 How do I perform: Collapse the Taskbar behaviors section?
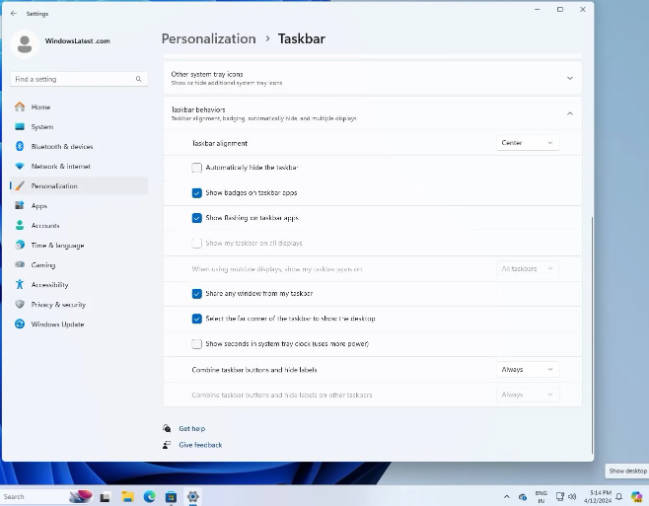[x=570, y=113]
